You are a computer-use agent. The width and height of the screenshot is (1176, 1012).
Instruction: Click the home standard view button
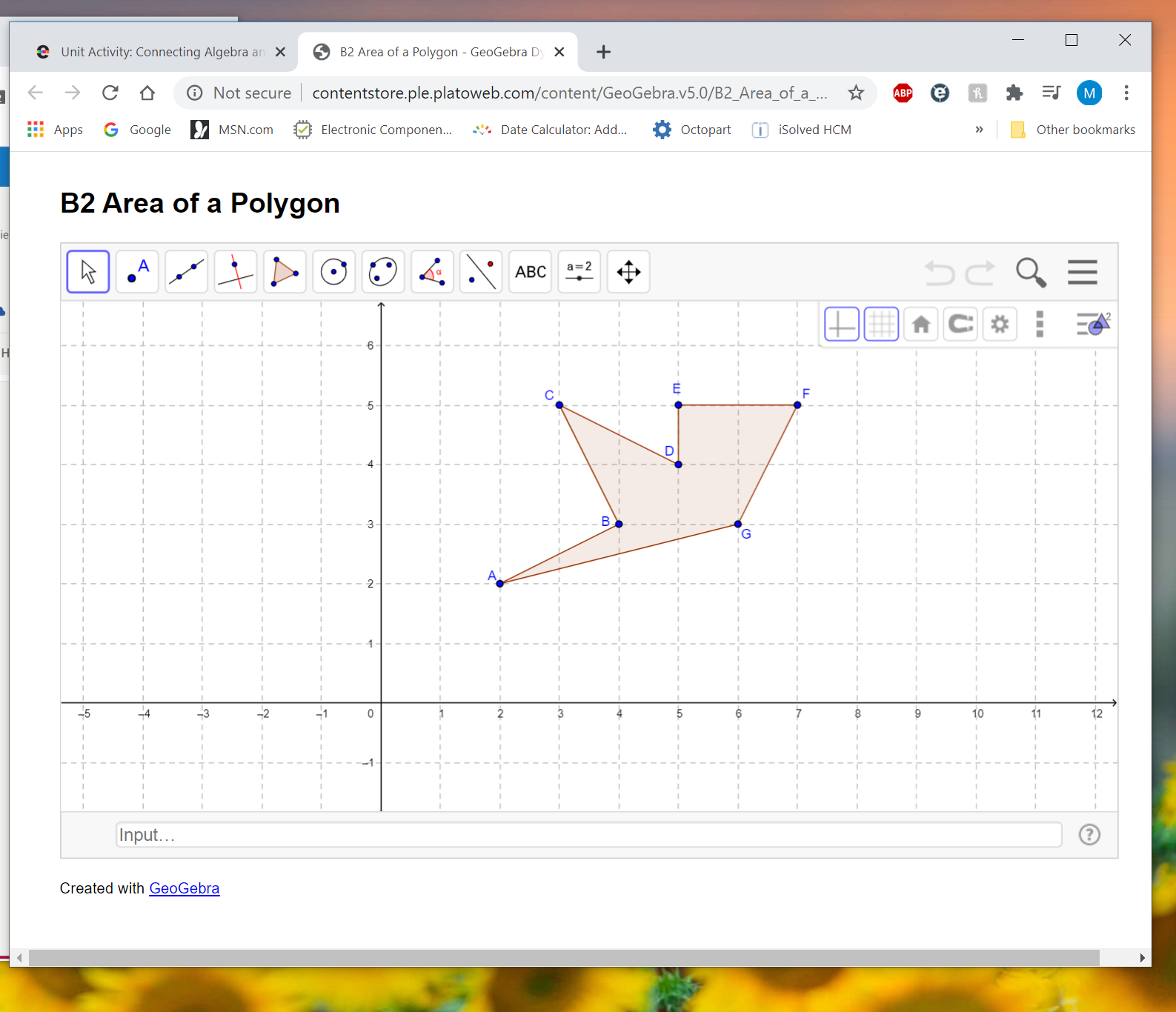point(921,324)
